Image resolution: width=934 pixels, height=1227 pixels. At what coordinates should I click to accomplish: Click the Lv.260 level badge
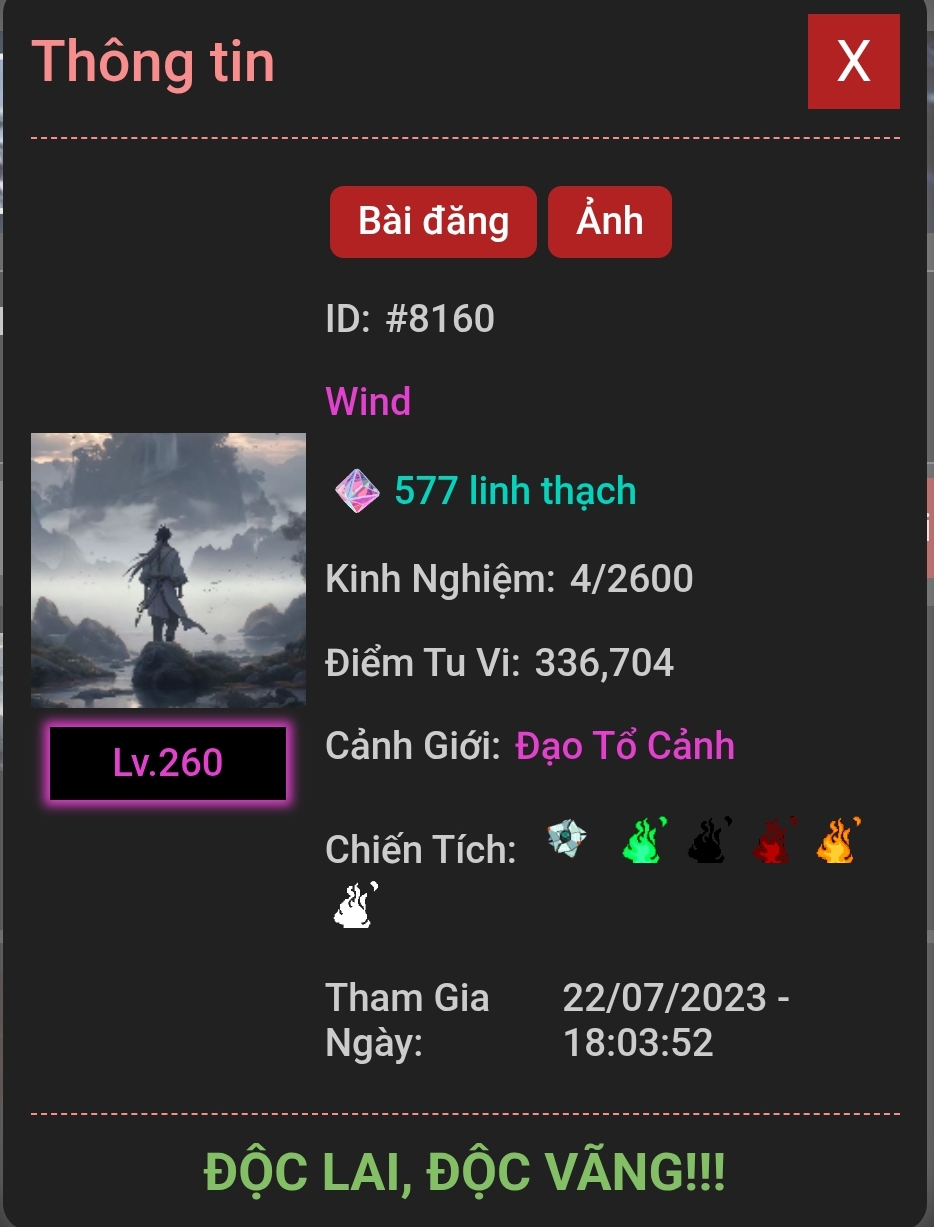pyautogui.click(x=168, y=763)
